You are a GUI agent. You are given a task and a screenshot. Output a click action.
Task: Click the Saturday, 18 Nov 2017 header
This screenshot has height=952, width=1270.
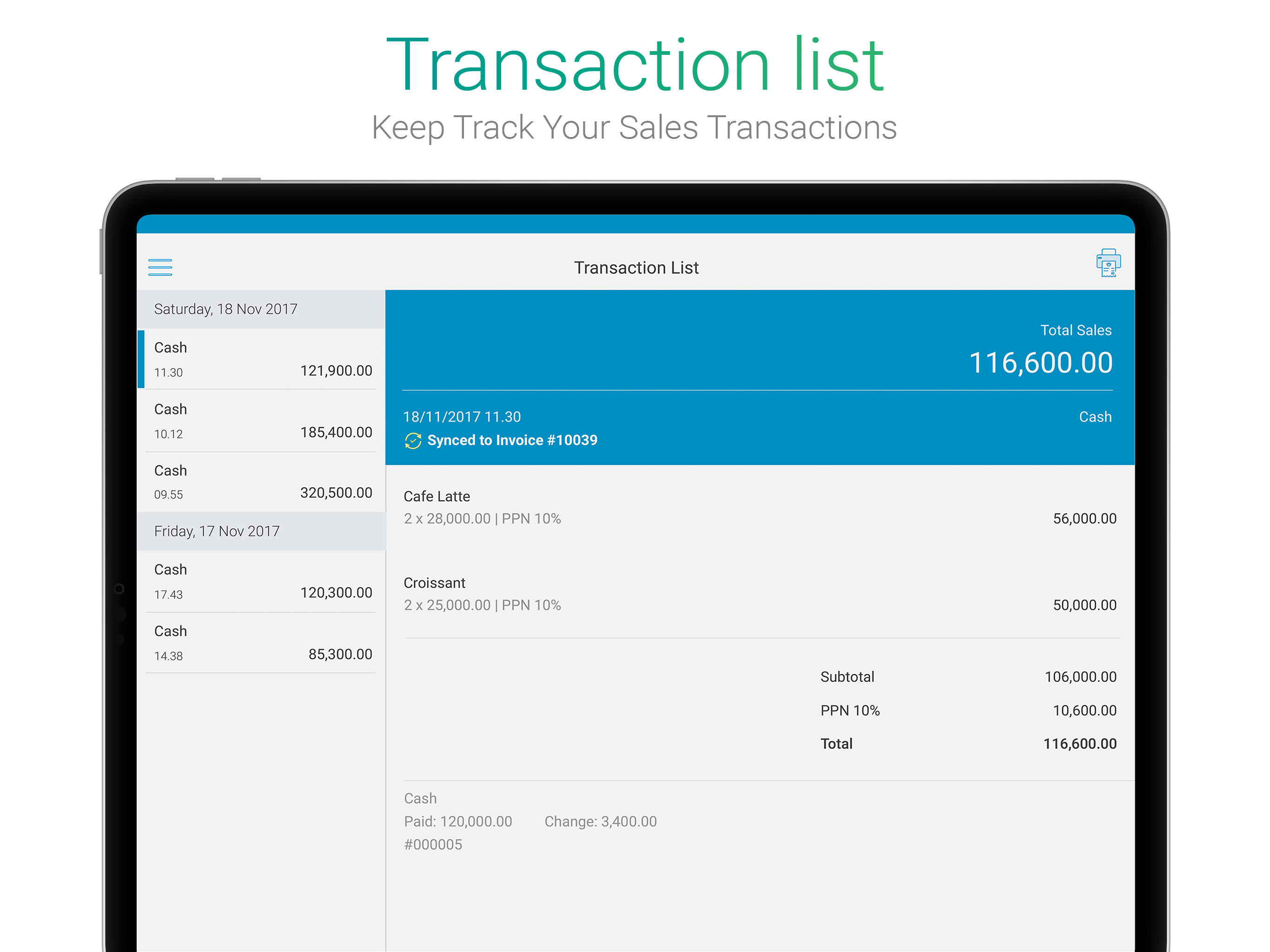(261, 309)
